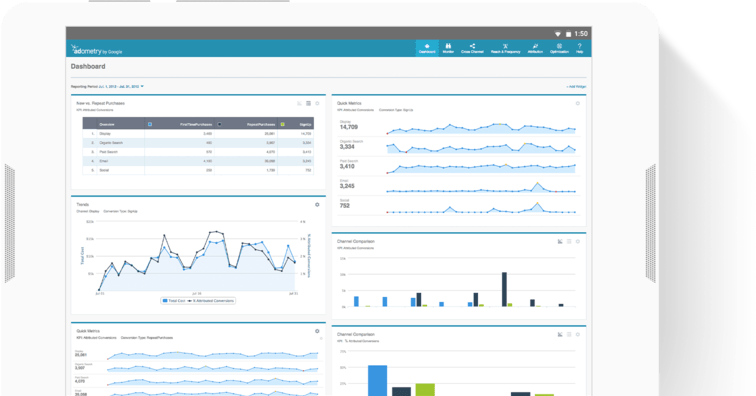Click the Social 752 metric value
The image size is (756, 396).
pyautogui.click(x=344, y=206)
